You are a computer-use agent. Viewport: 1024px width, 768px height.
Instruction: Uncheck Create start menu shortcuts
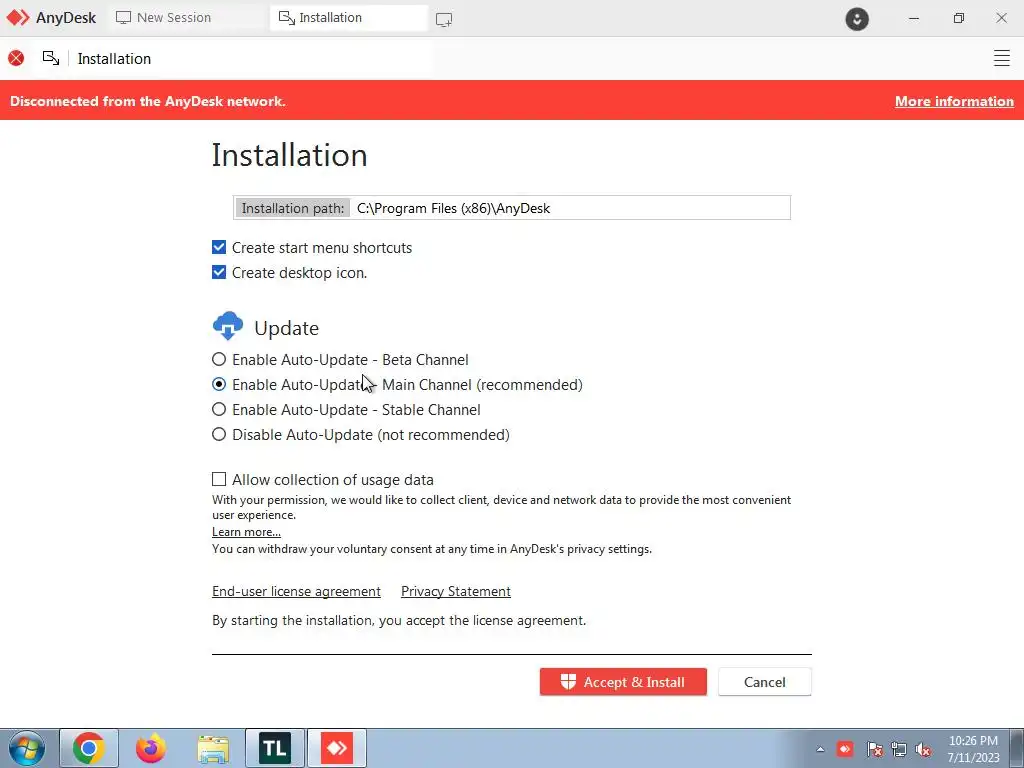219,248
